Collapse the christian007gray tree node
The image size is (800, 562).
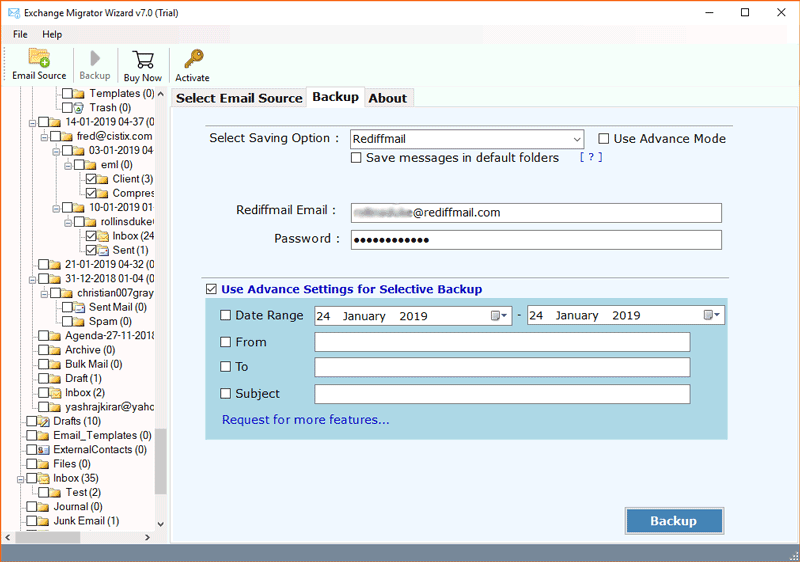(44, 293)
